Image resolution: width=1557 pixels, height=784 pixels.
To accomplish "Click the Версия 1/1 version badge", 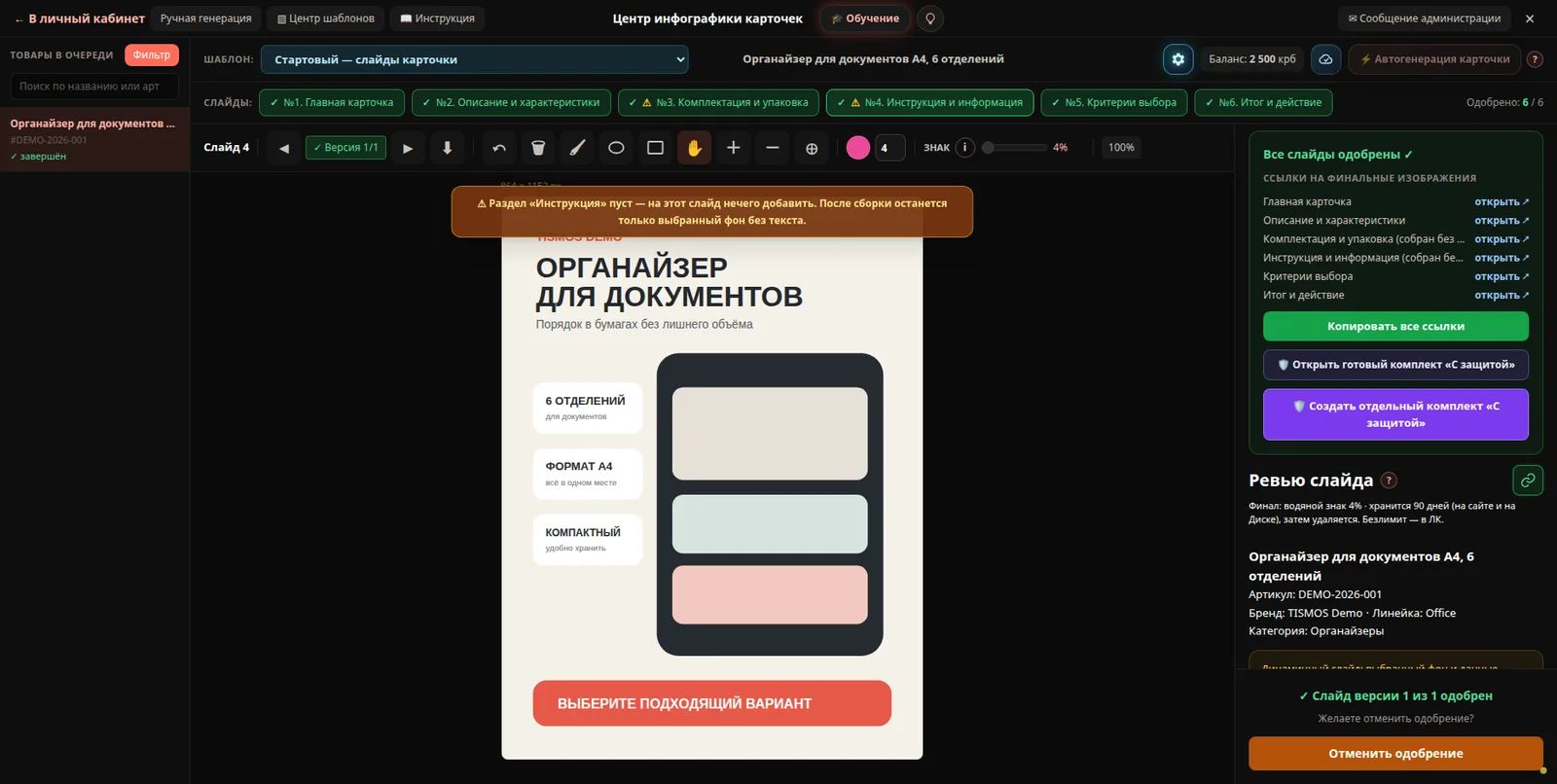I will (x=345, y=148).
